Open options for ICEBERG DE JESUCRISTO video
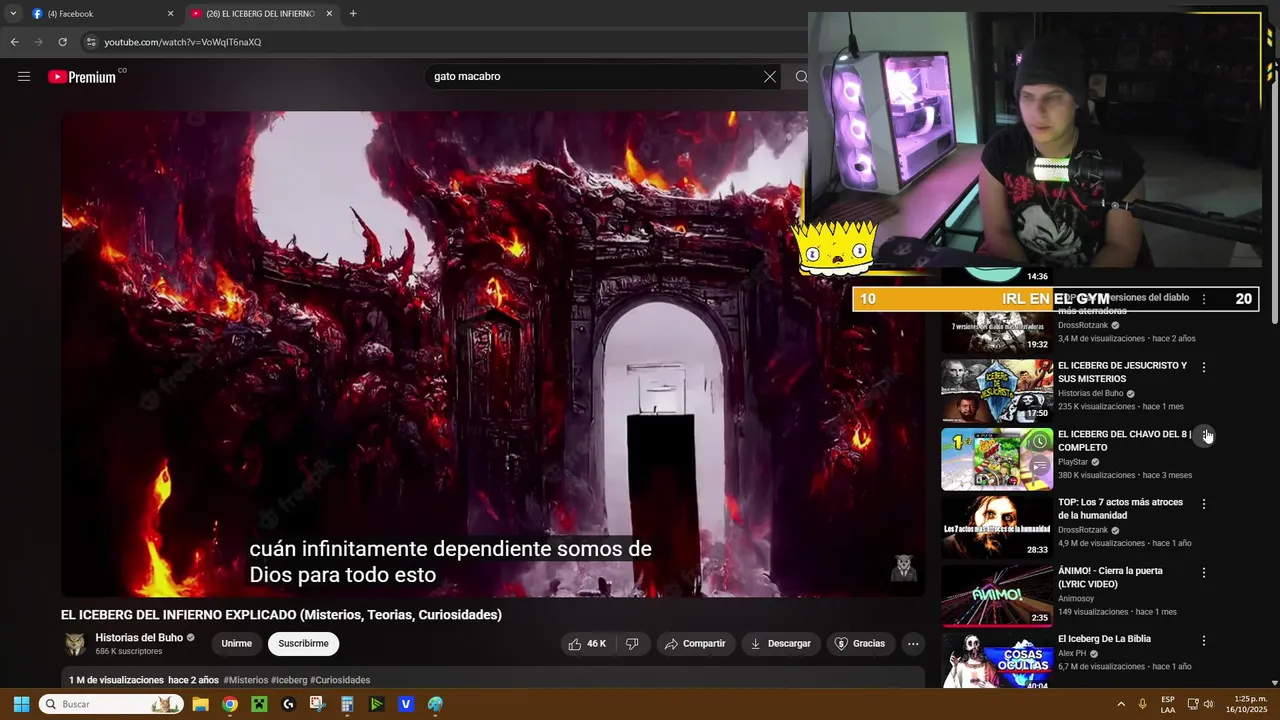1280x720 pixels. 1204,368
